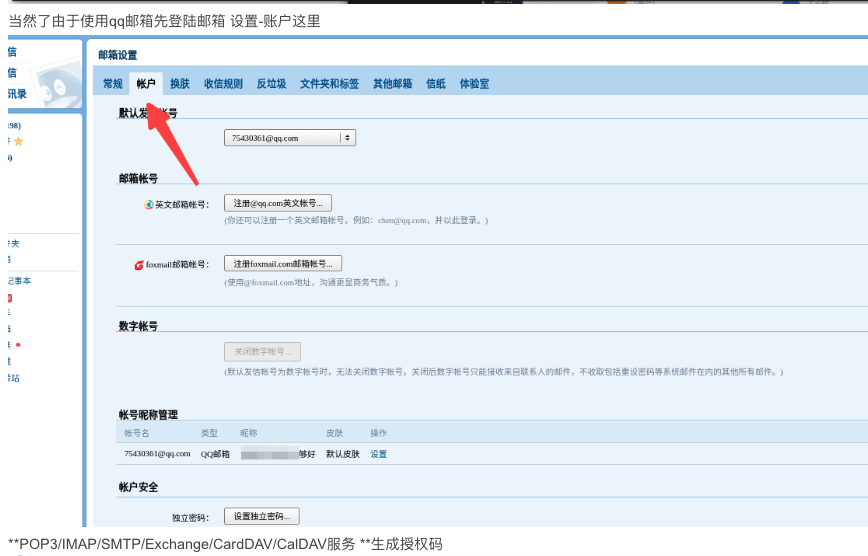Viewport: 868px width, 556px height.
Task: Open the 收信规则 tab
Action: pyautogui.click(x=223, y=84)
